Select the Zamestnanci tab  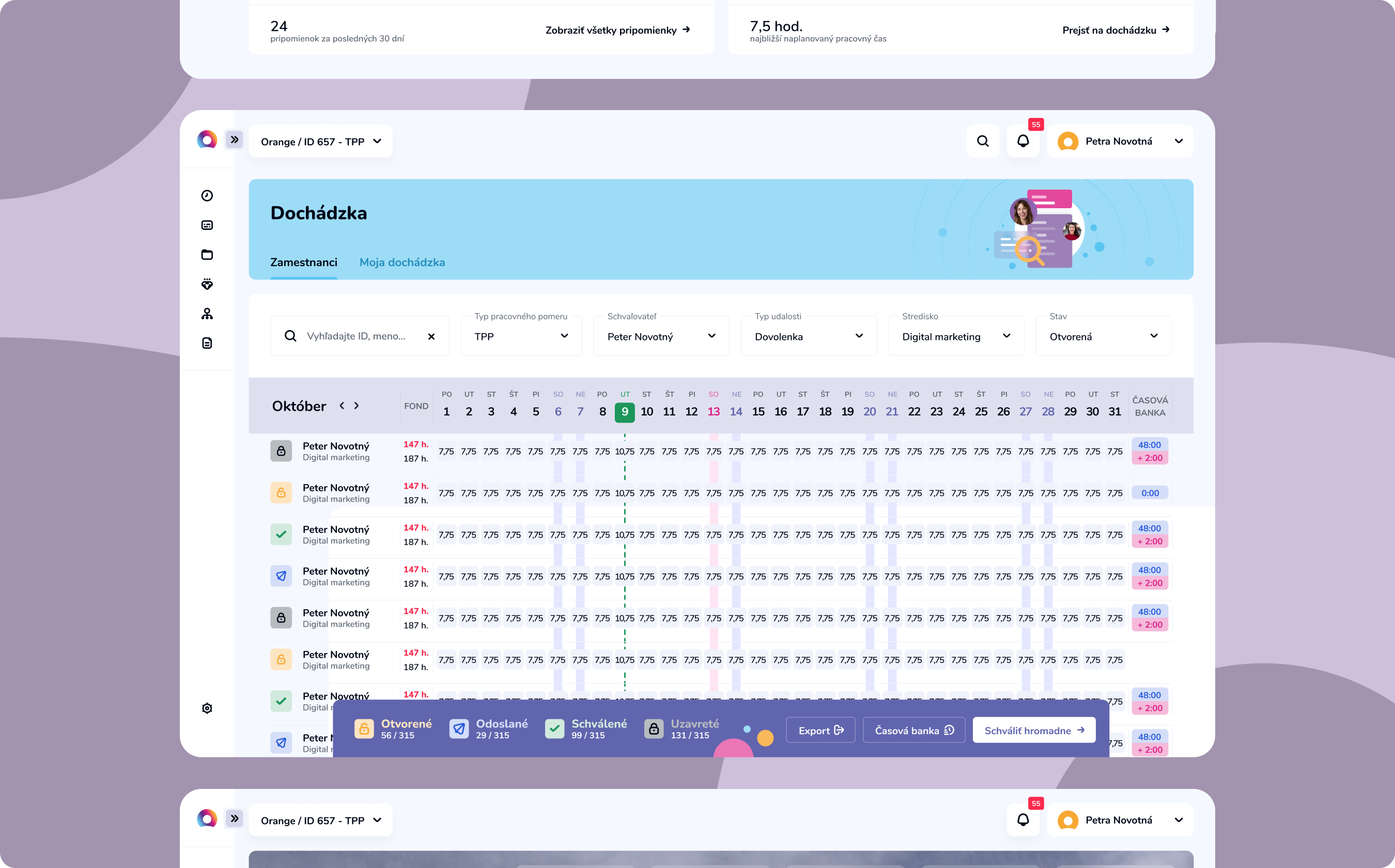[304, 262]
